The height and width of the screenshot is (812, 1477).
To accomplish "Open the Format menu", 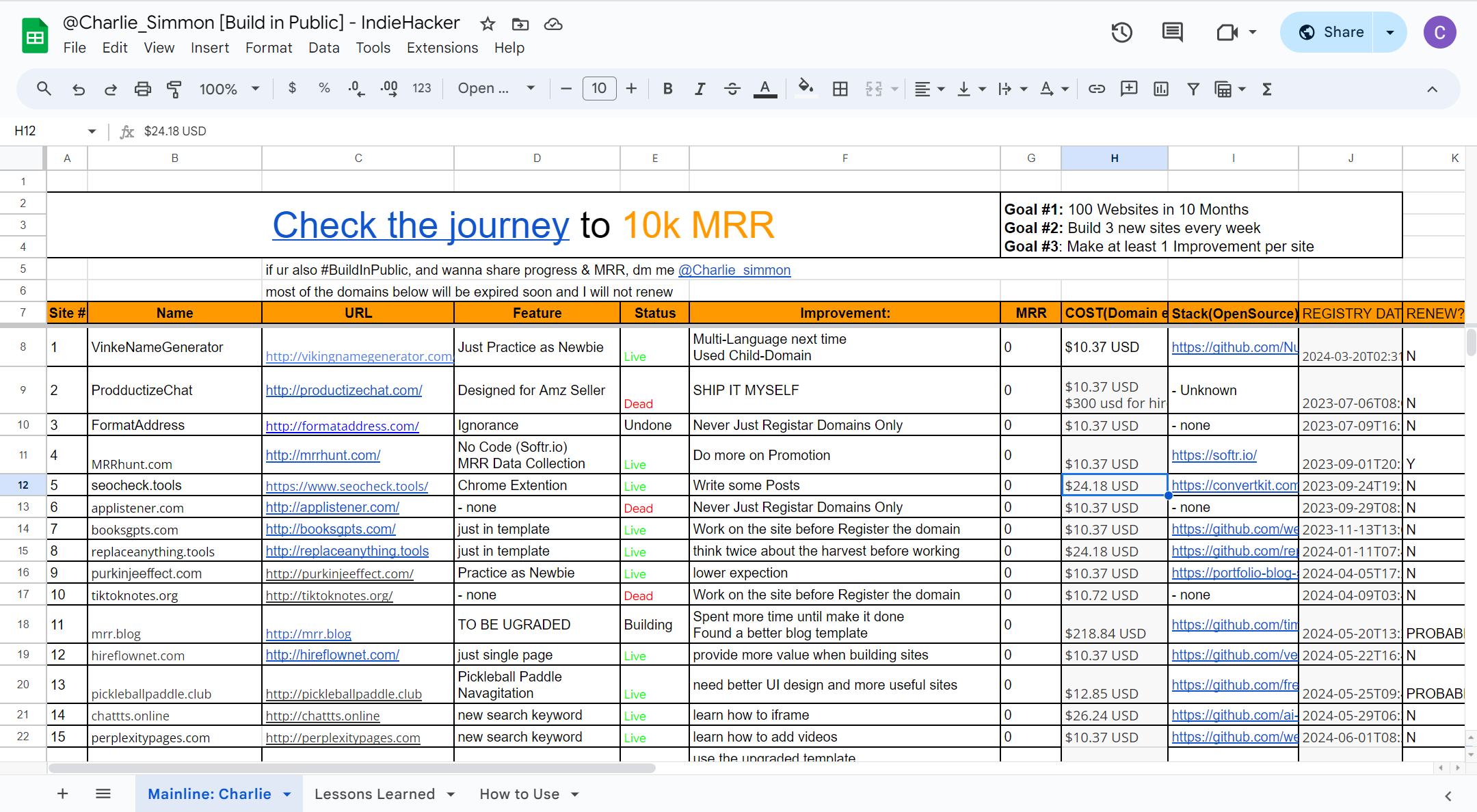I will click(269, 48).
